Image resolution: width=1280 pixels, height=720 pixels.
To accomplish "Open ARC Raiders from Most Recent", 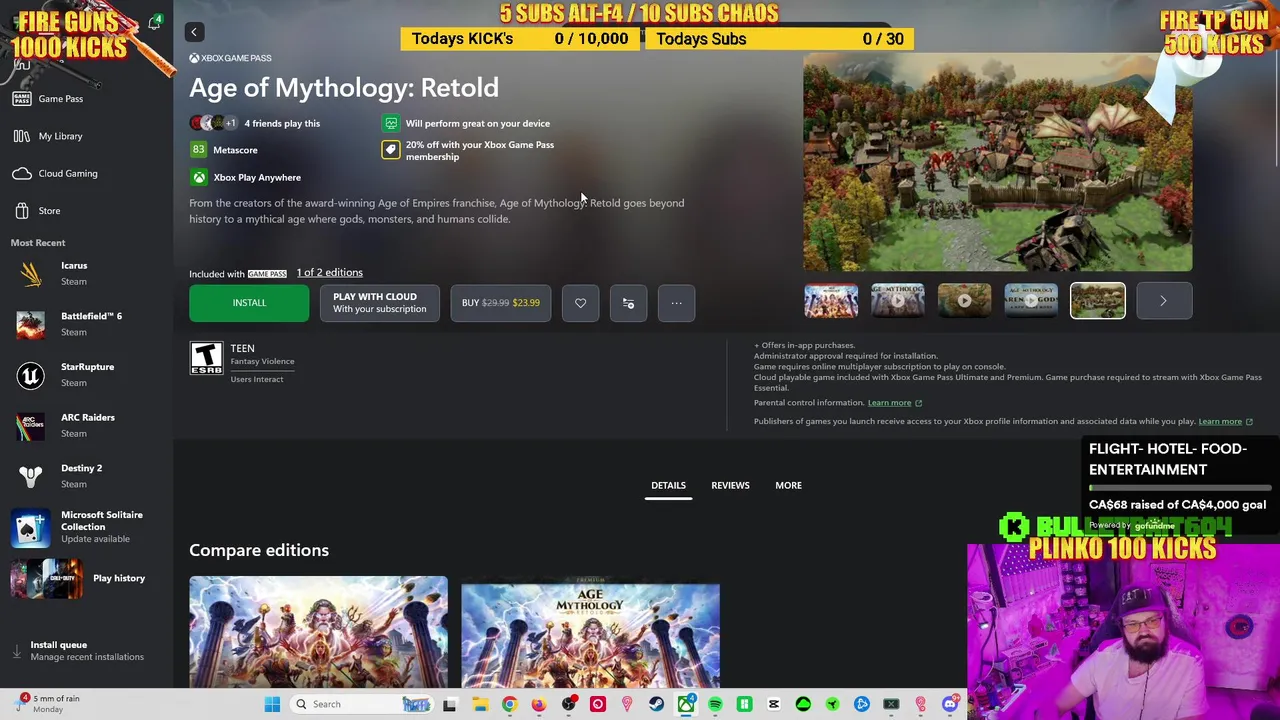I will (88, 425).
